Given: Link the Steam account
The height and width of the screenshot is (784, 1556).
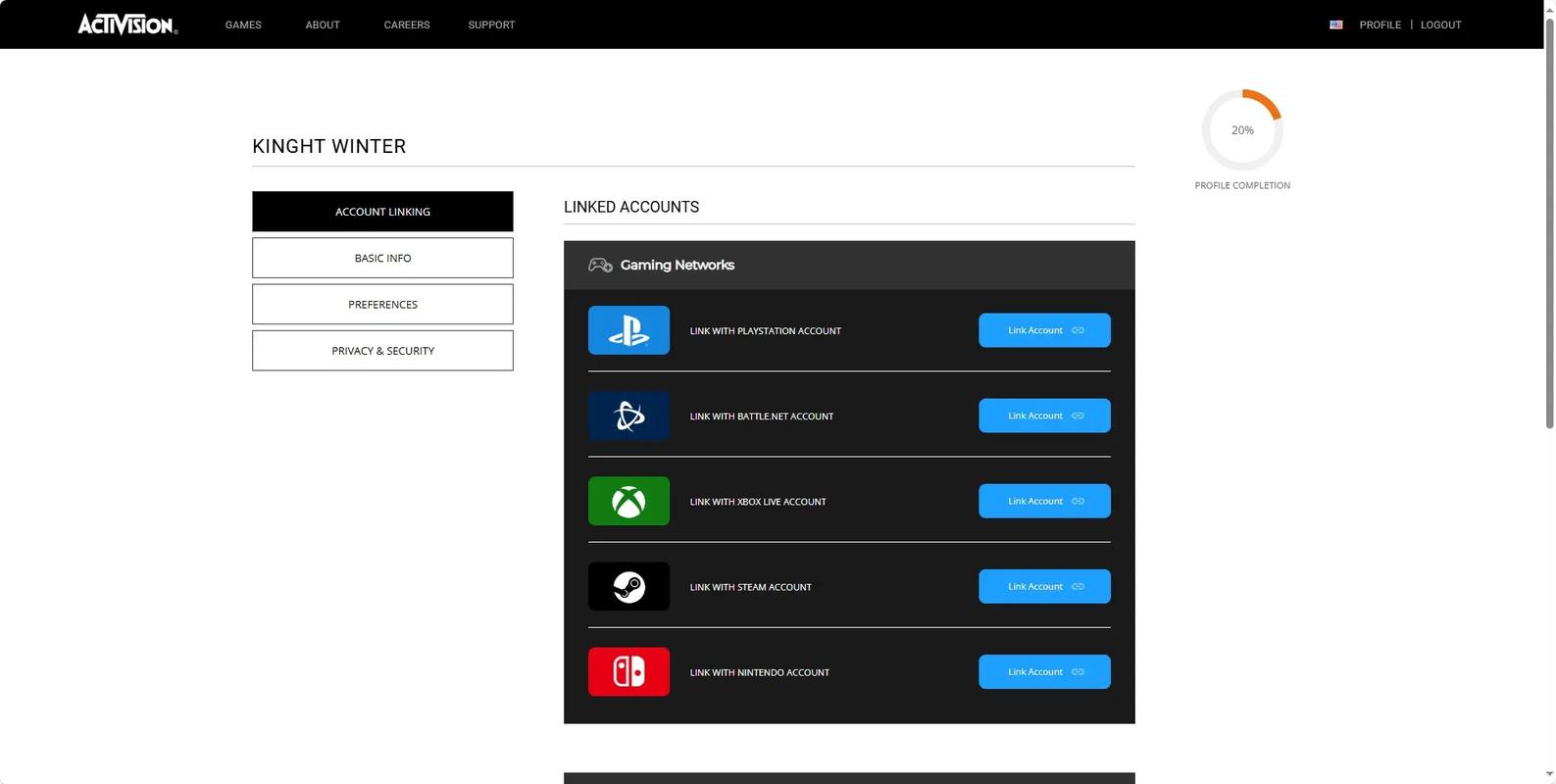Looking at the screenshot, I should tap(1044, 586).
